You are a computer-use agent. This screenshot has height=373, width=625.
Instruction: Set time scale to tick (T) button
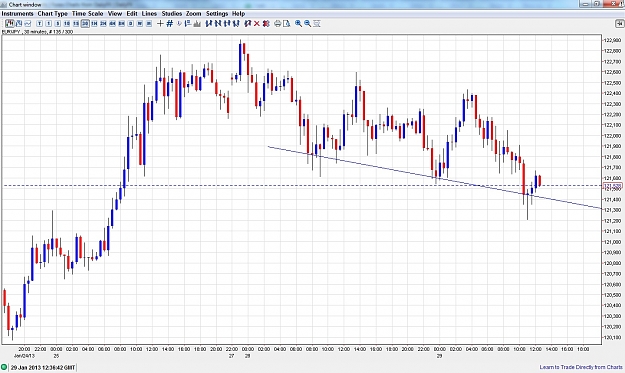39,24
